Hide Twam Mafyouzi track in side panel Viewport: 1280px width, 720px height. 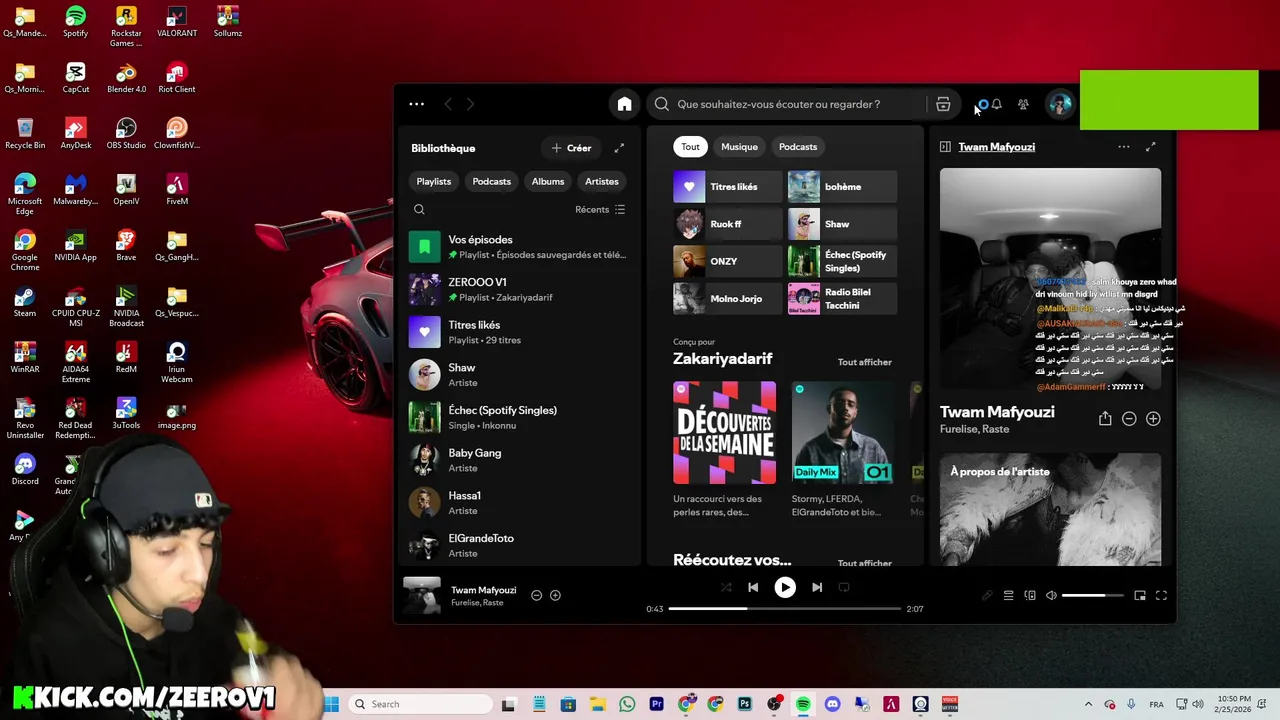1129,419
